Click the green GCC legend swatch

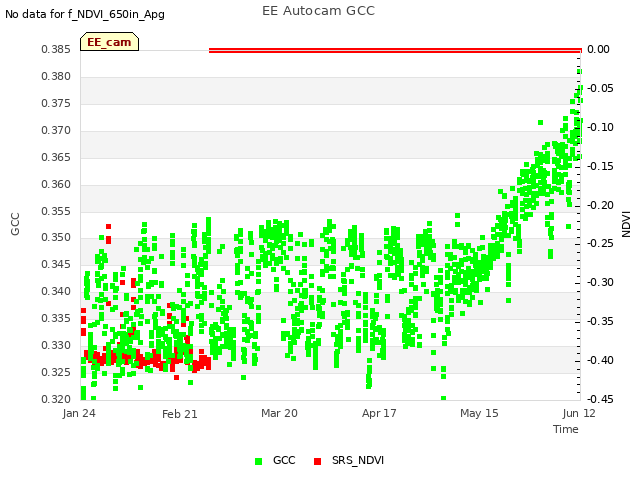[x=258, y=461]
